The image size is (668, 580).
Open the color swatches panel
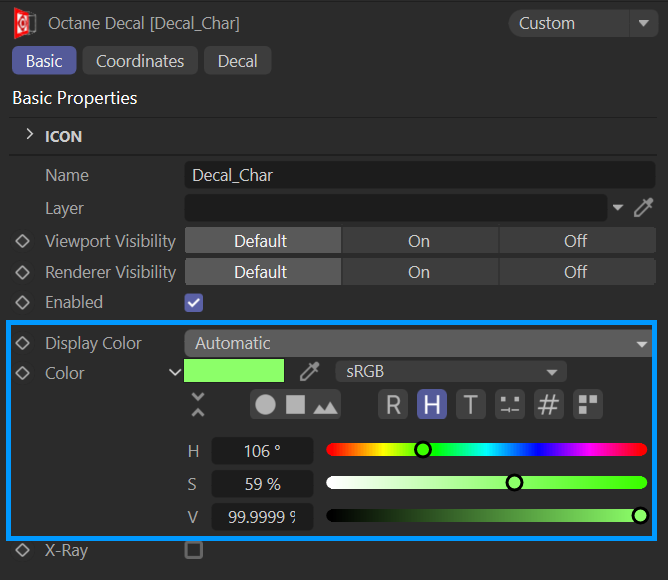[x=588, y=404]
